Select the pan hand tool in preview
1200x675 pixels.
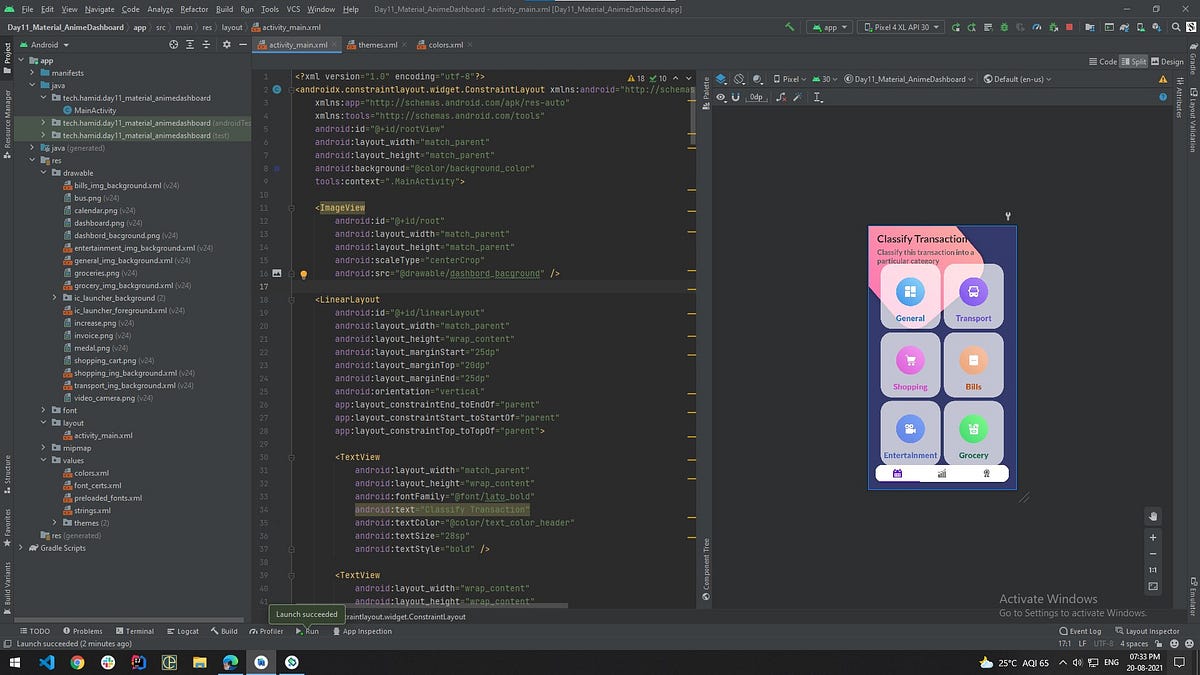(x=1153, y=516)
